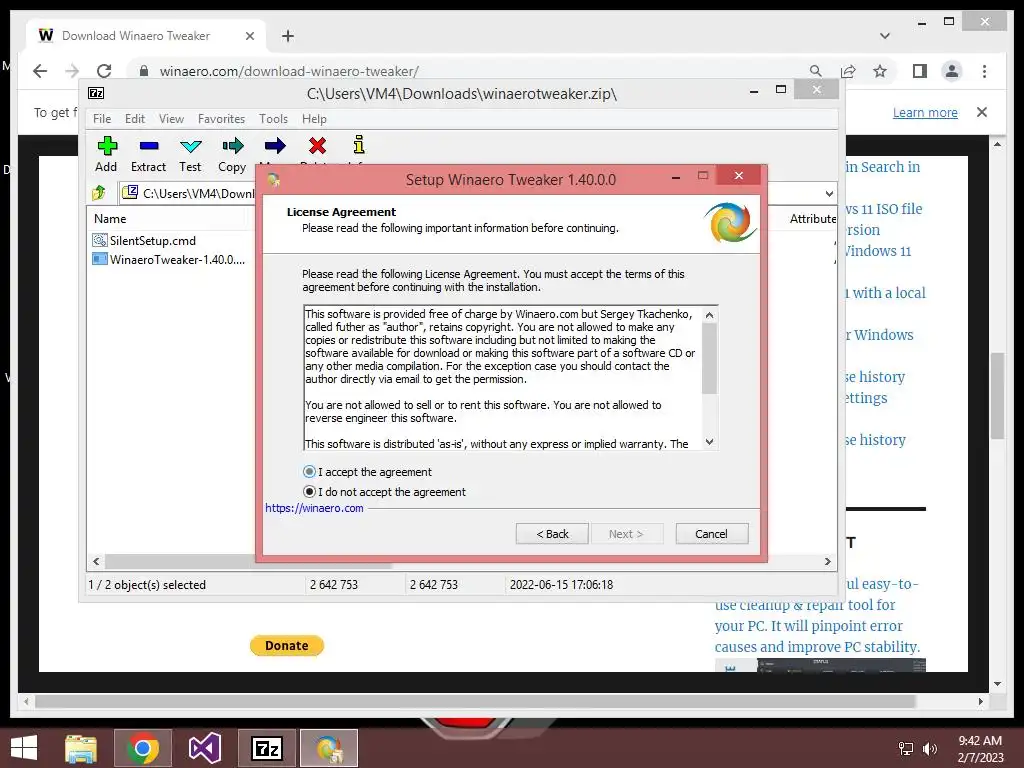Screen dimensions: 1024x768
Task: Open File Explorer from the taskbar
Action: [x=81, y=748]
